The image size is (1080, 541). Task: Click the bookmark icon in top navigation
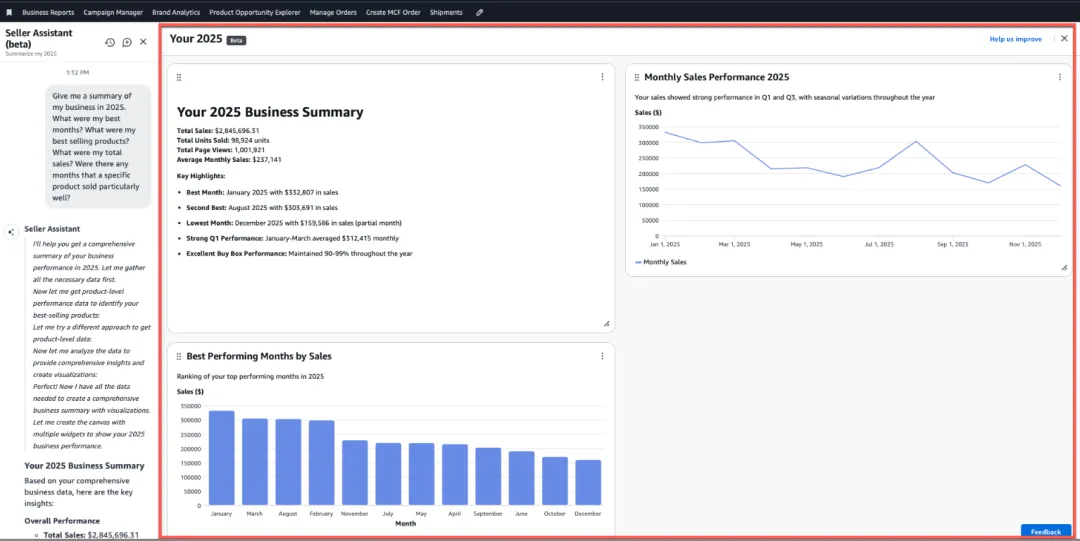pyautogui.click(x=9, y=12)
